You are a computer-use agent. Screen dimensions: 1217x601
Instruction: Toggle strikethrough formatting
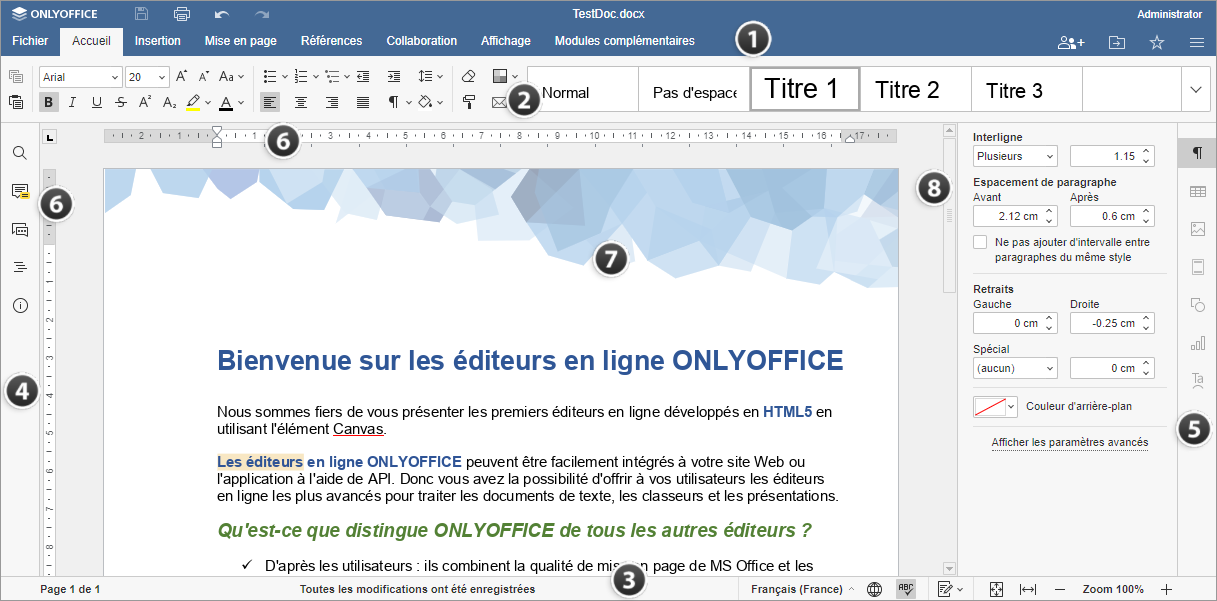click(121, 101)
